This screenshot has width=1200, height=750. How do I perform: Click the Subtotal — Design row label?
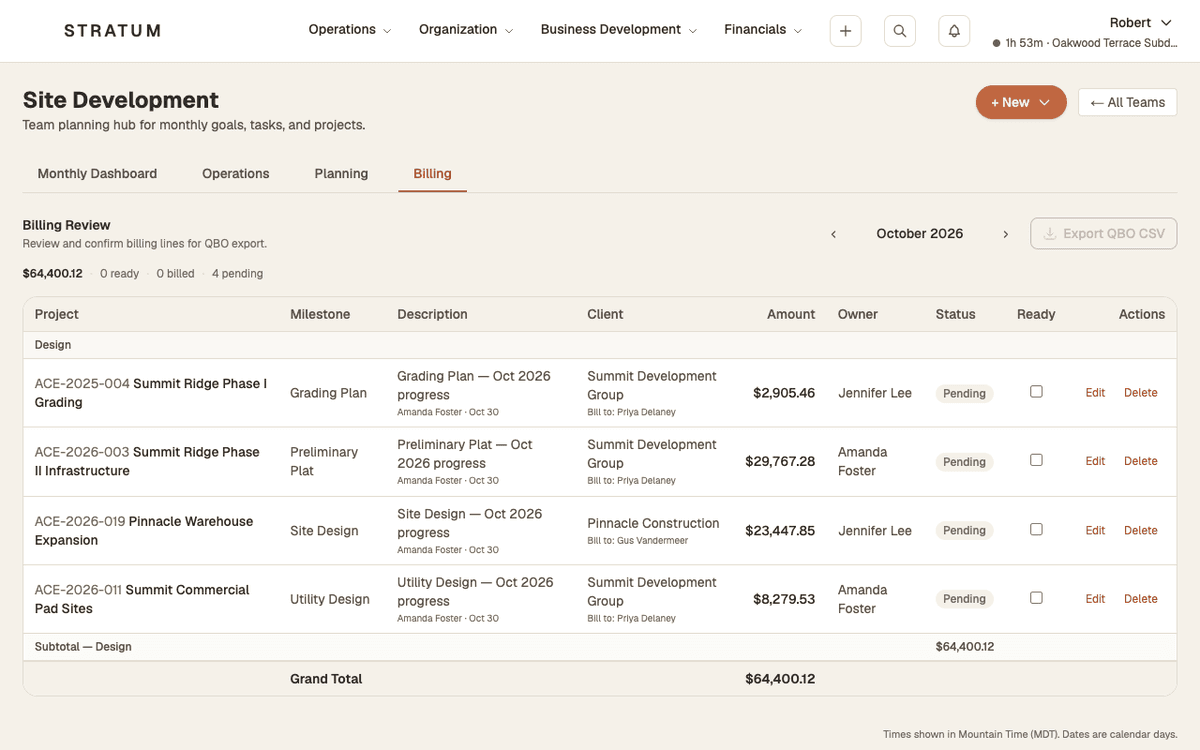click(x=83, y=647)
